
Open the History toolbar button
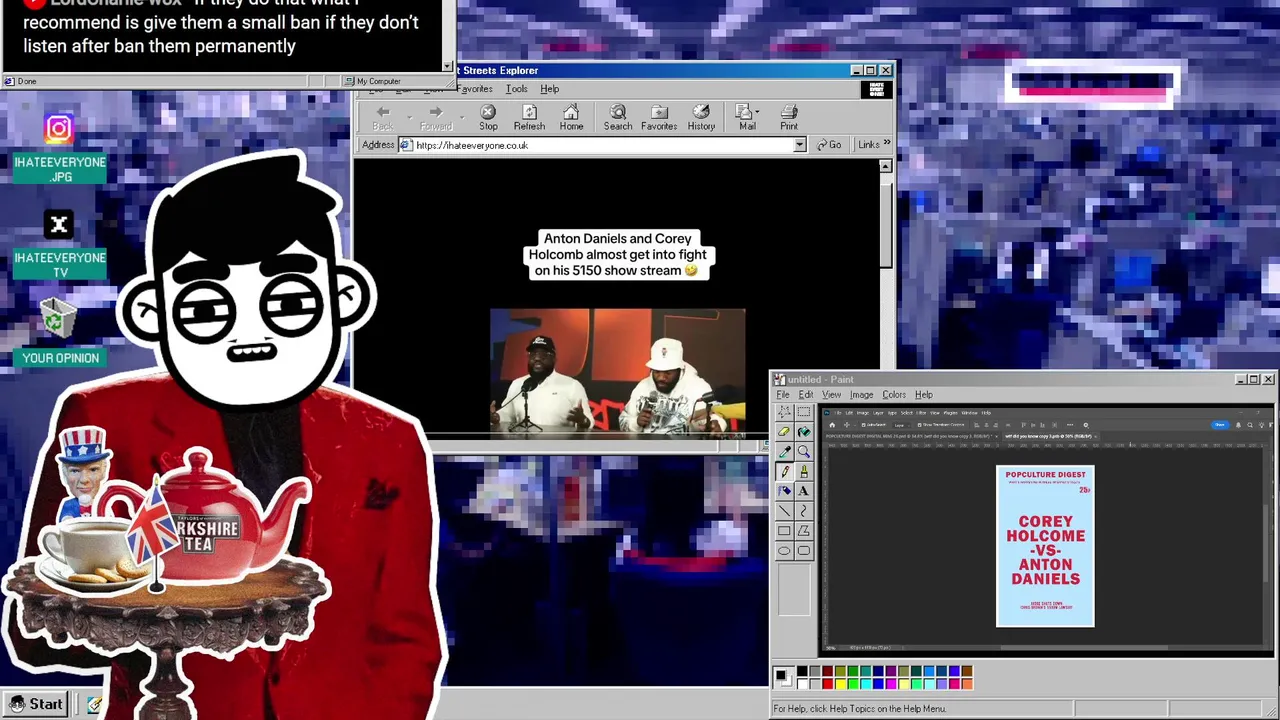point(701,118)
